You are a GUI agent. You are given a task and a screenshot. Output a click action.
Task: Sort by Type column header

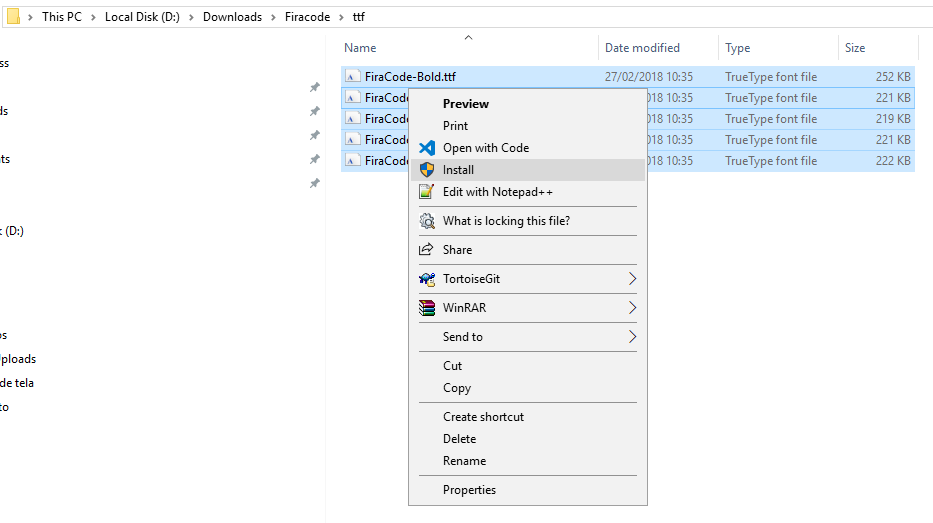(x=737, y=48)
